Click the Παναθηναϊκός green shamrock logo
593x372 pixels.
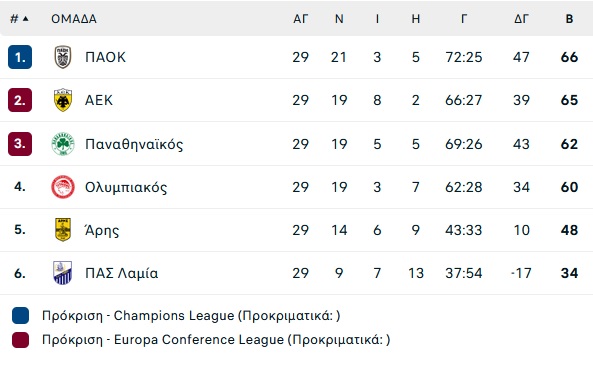[63, 144]
